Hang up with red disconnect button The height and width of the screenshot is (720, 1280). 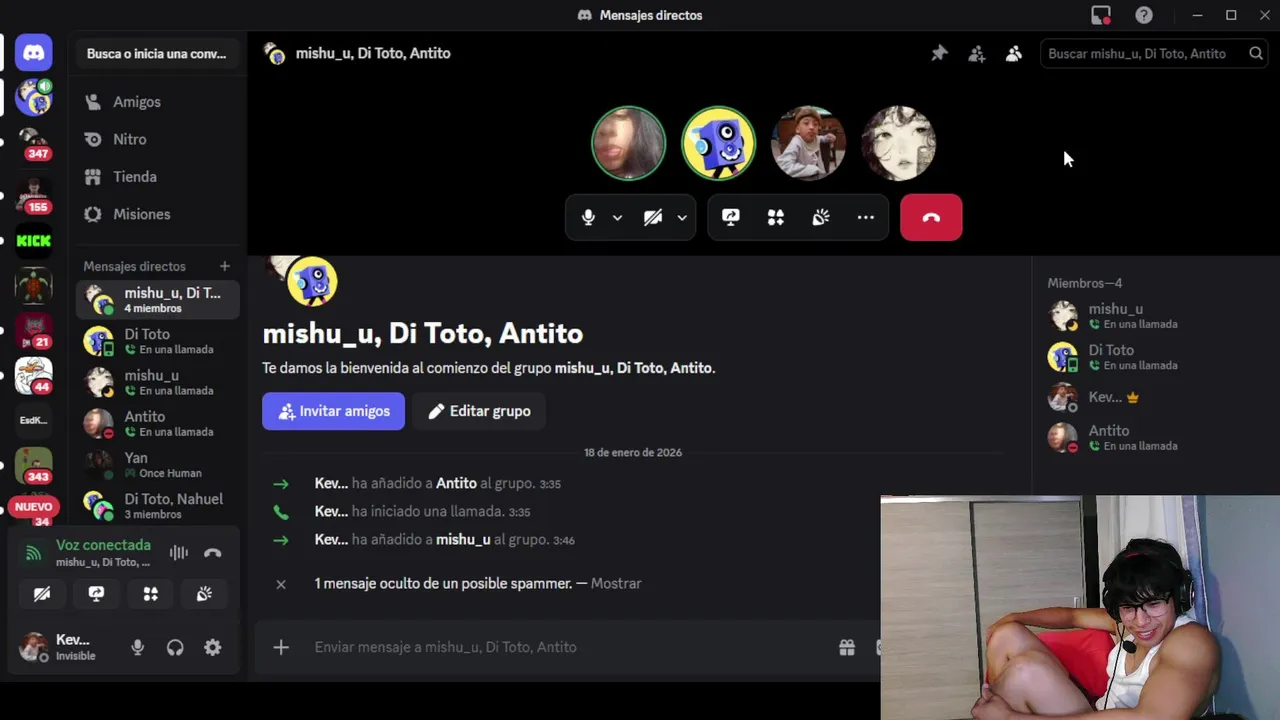click(x=931, y=217)
